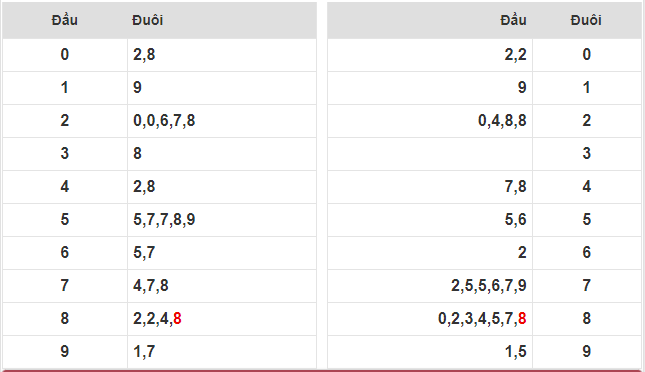The width and height of the screenshot is (645, 372).
Task: Select the cell showing 5,7,7,8,9
Action: [x=222, y=220]
